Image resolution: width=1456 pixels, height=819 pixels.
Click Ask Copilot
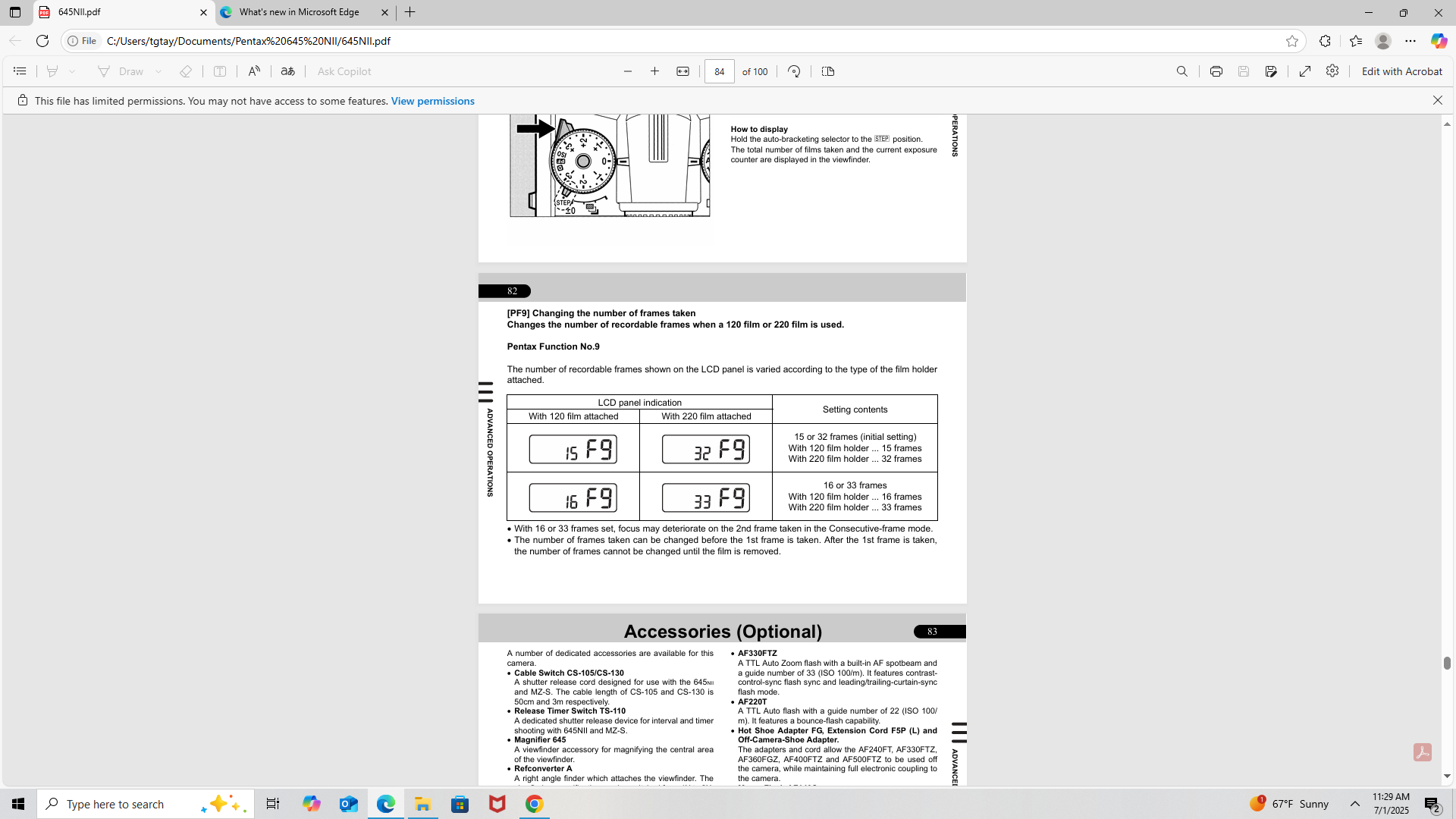[x=344, y=71]
